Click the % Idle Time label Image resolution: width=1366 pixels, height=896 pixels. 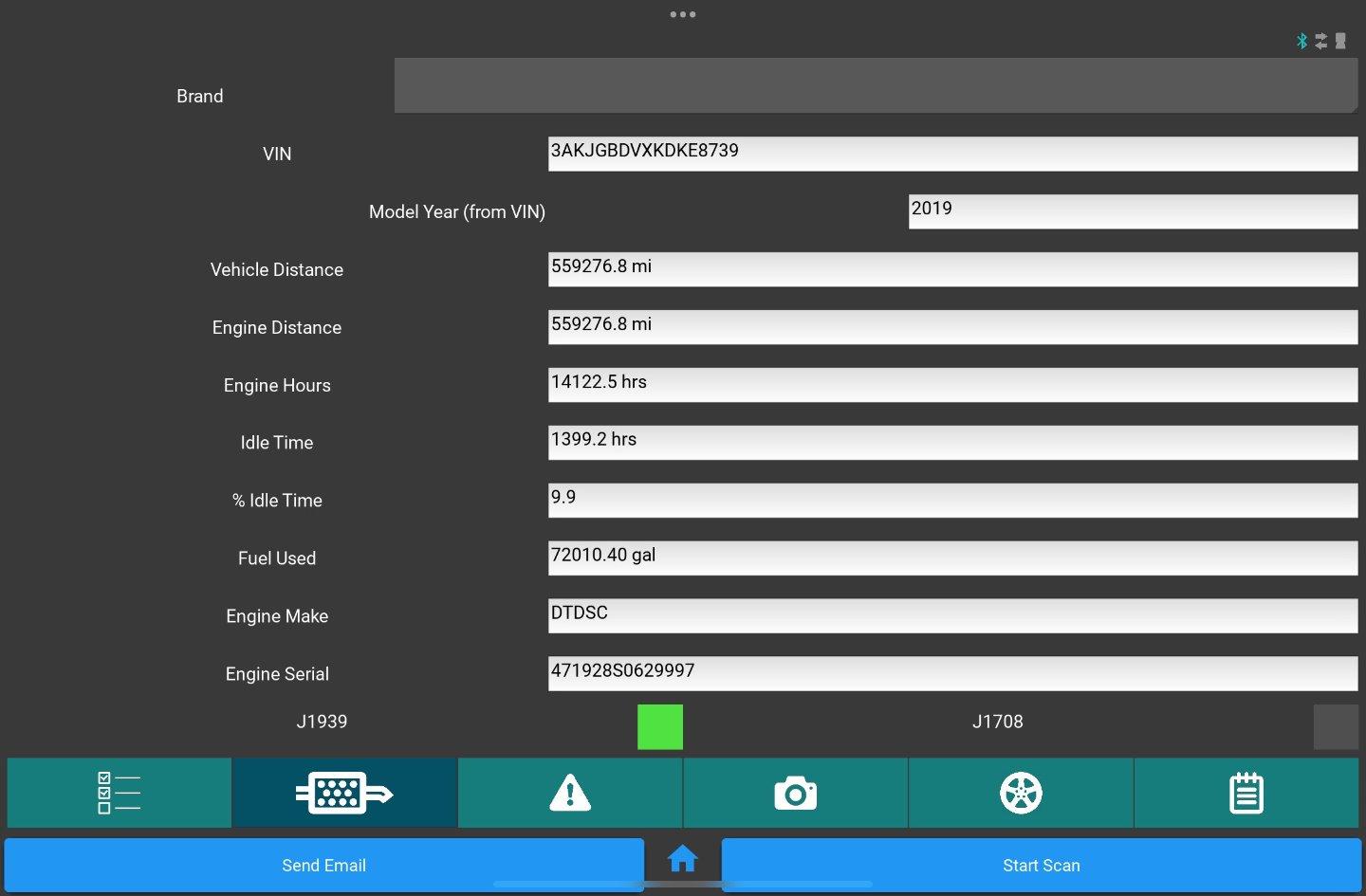pos(277,501)
